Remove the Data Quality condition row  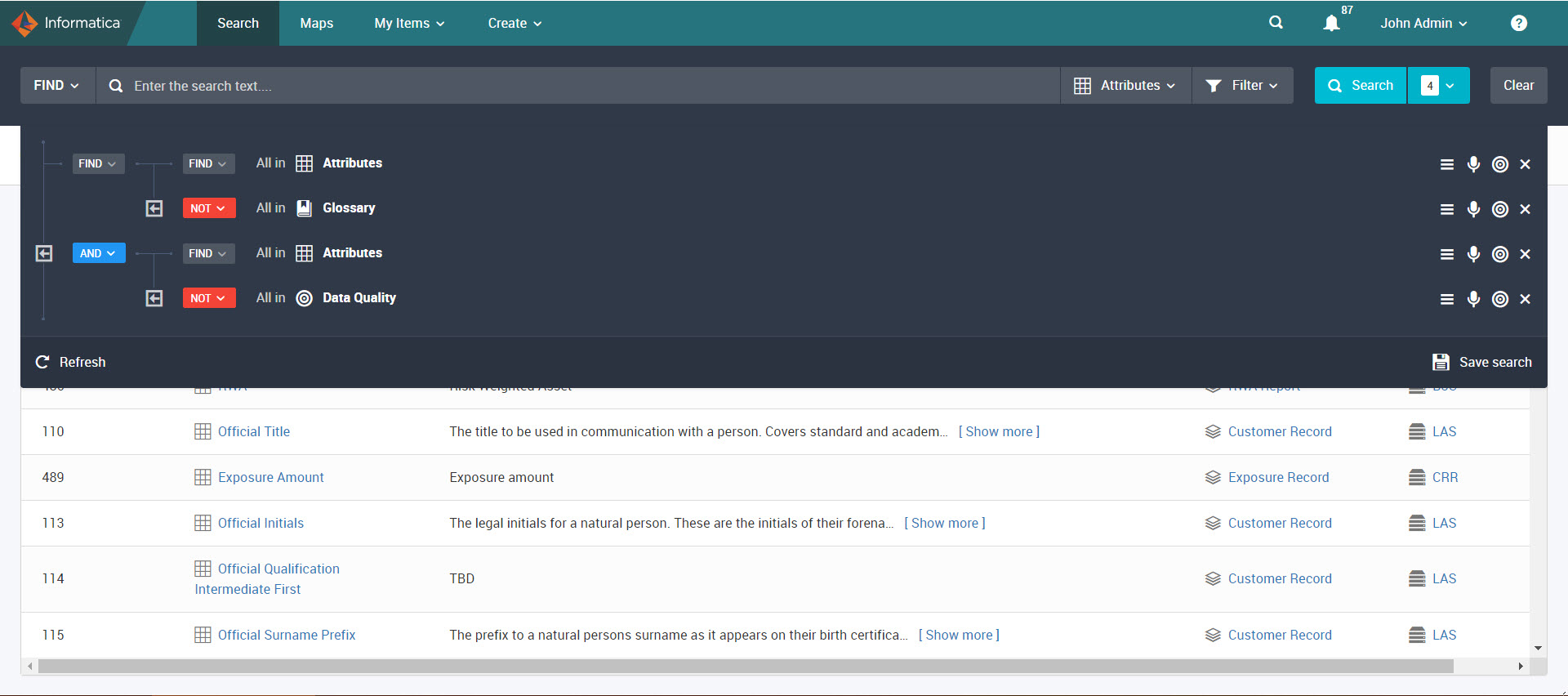click(1525, 299)
